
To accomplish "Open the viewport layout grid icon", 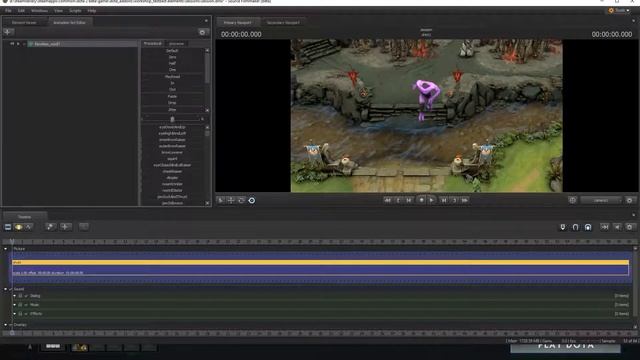I will click(572, 200).
